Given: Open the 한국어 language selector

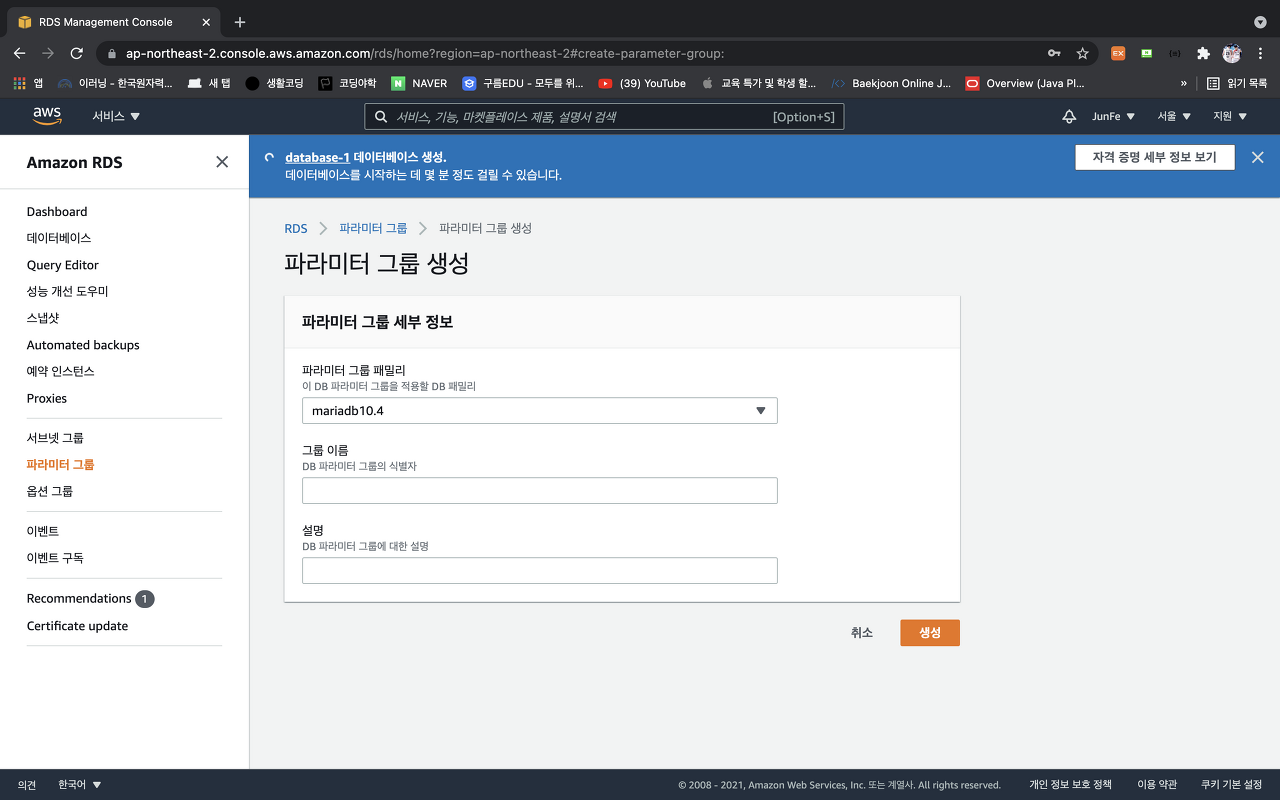Looking at the screenshot, I should coord(80,784).
